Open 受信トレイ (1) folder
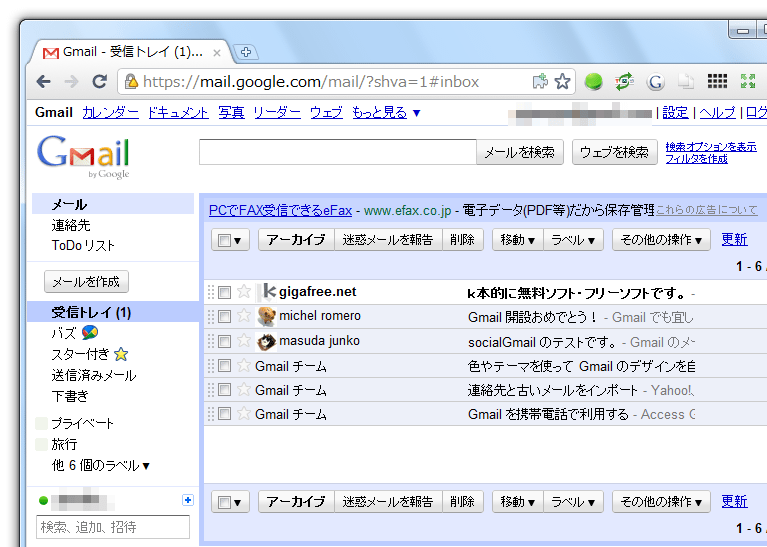Viewport: 767px width, 547px height. pyautogui.click(x=91, y=312)
